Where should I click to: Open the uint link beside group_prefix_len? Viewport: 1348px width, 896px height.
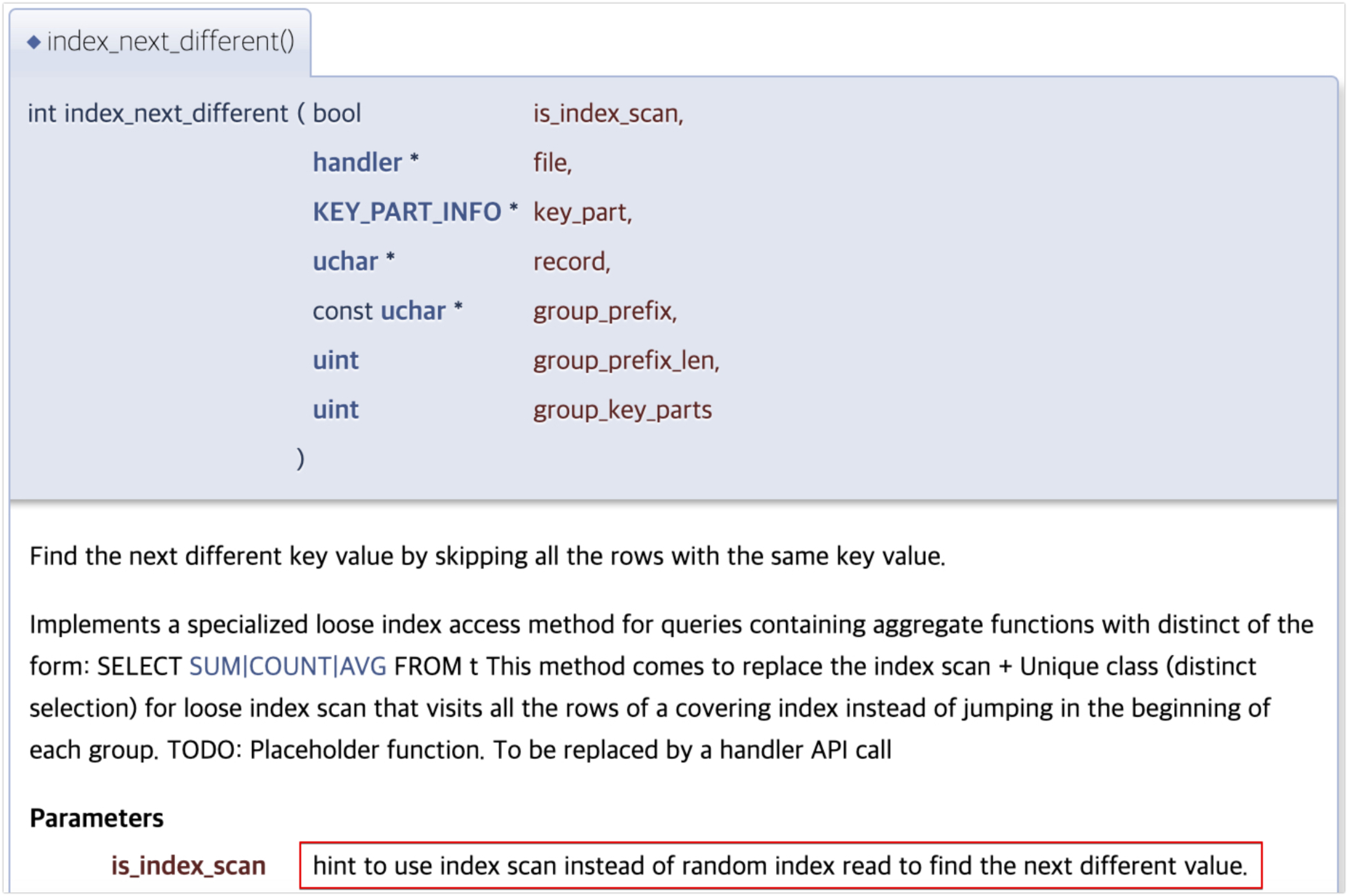pyautogui.click(x=336, y=360)
